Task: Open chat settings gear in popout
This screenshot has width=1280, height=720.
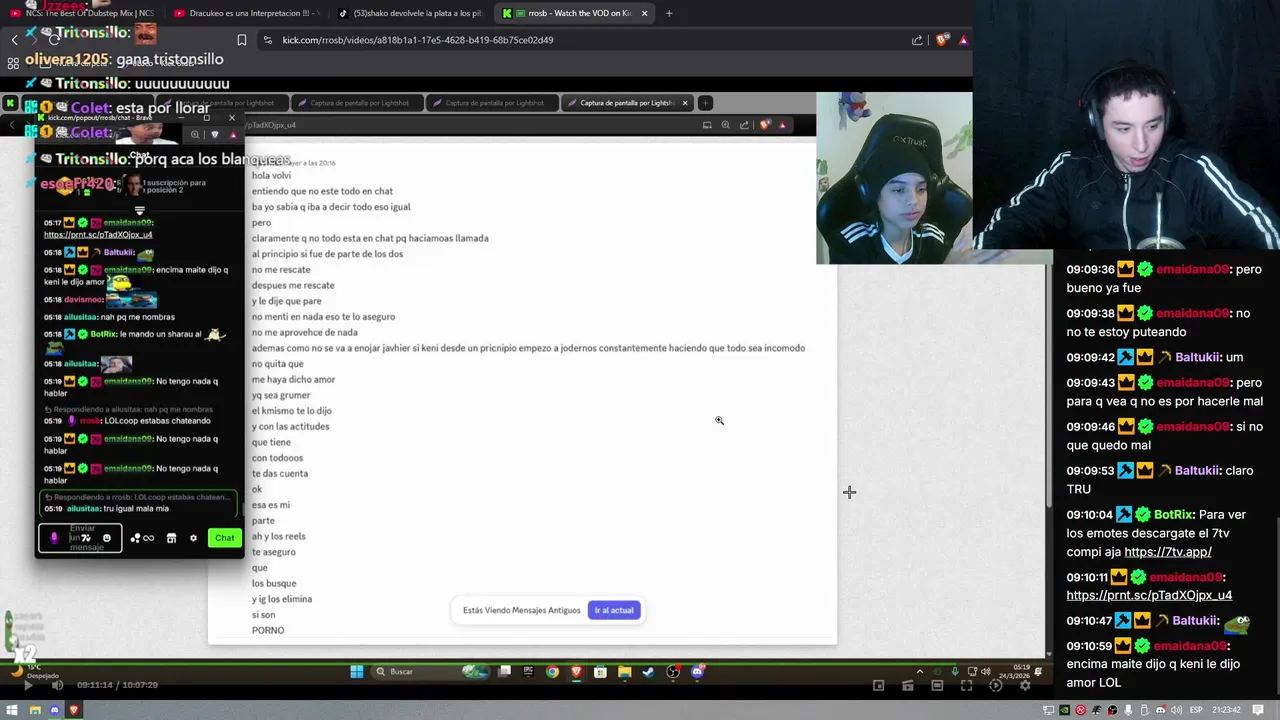Action: [x=194, y=538]
